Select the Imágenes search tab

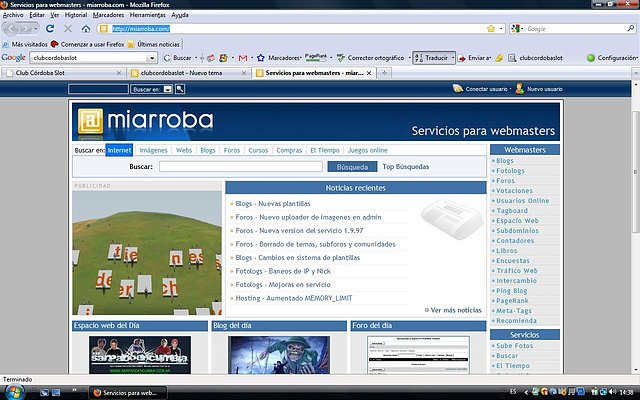coord(153,150)
